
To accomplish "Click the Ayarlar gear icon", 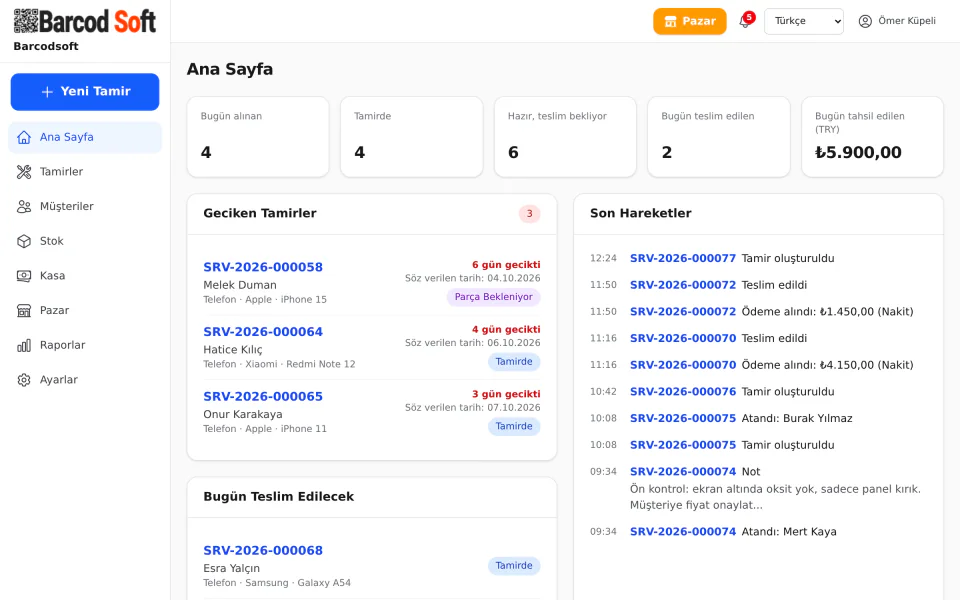I will (x=24, y=380).
